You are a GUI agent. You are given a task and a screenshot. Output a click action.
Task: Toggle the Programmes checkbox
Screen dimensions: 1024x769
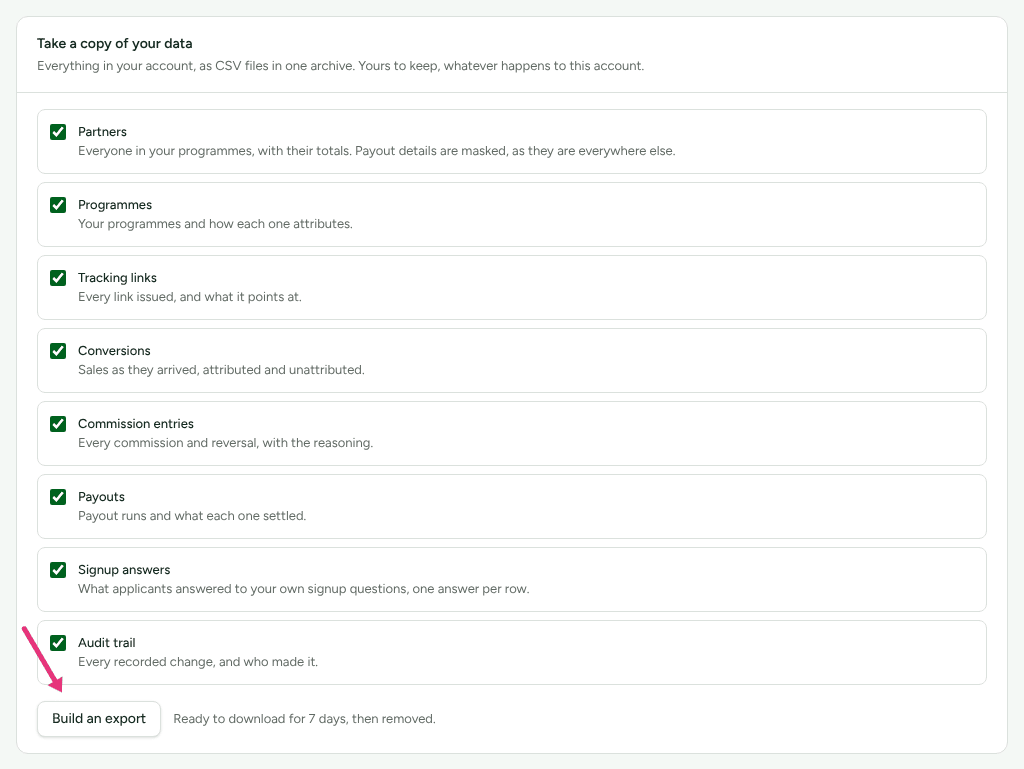pos(58,205)
